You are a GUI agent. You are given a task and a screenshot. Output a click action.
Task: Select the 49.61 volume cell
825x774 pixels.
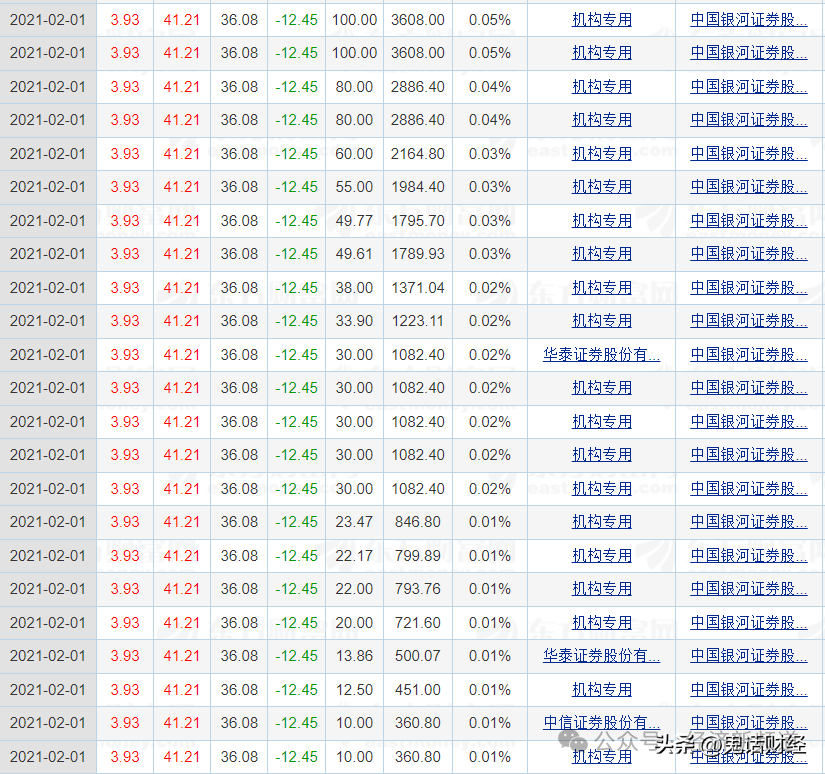click(354, 254)
